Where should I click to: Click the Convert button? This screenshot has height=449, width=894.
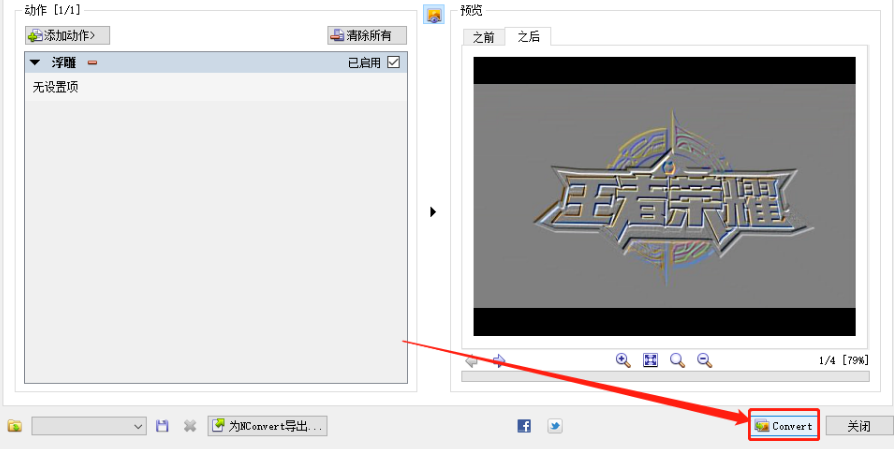(x=784, y=426)
